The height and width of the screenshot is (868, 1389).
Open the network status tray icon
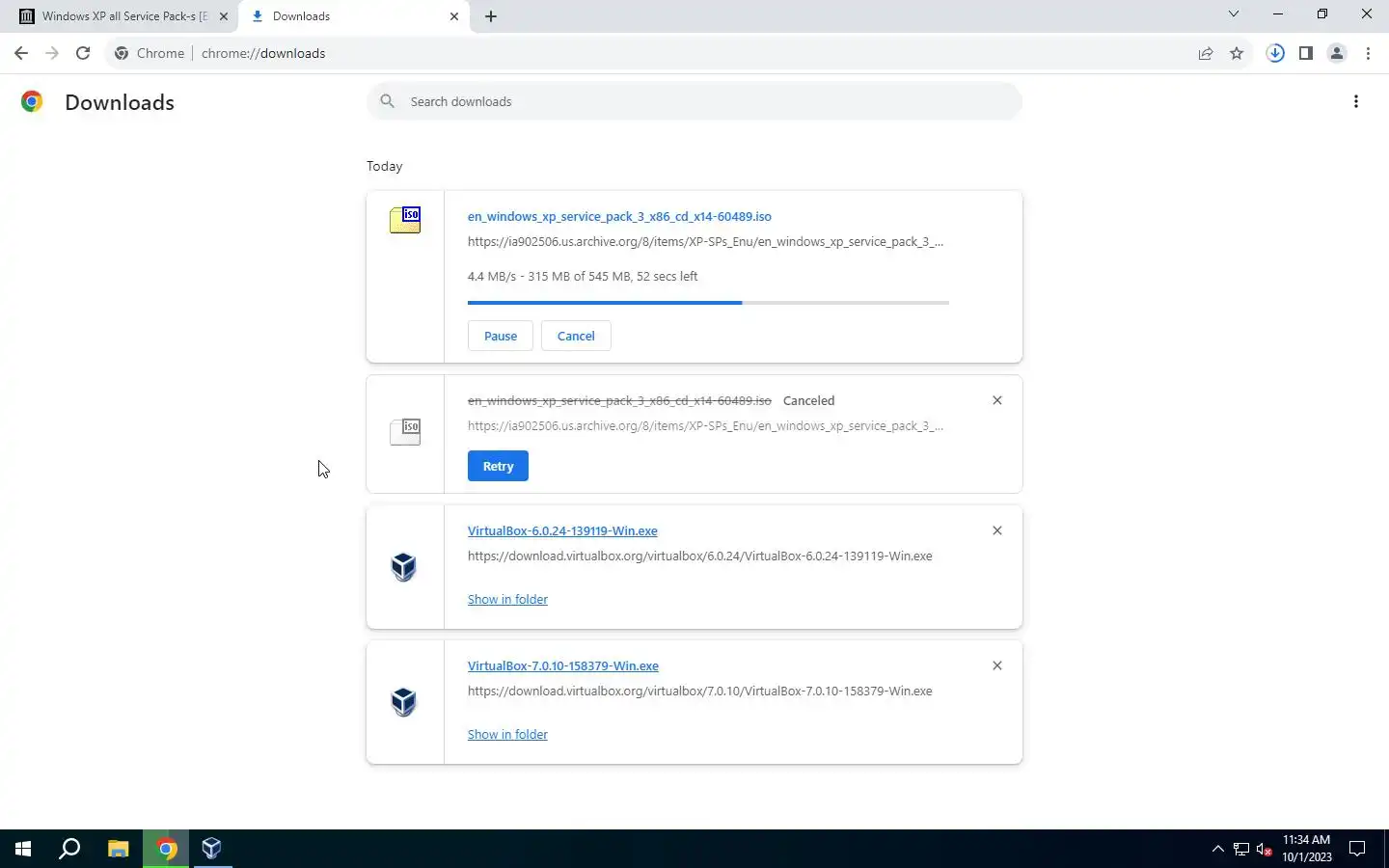pyautogui.click(x=1241, y=849)
